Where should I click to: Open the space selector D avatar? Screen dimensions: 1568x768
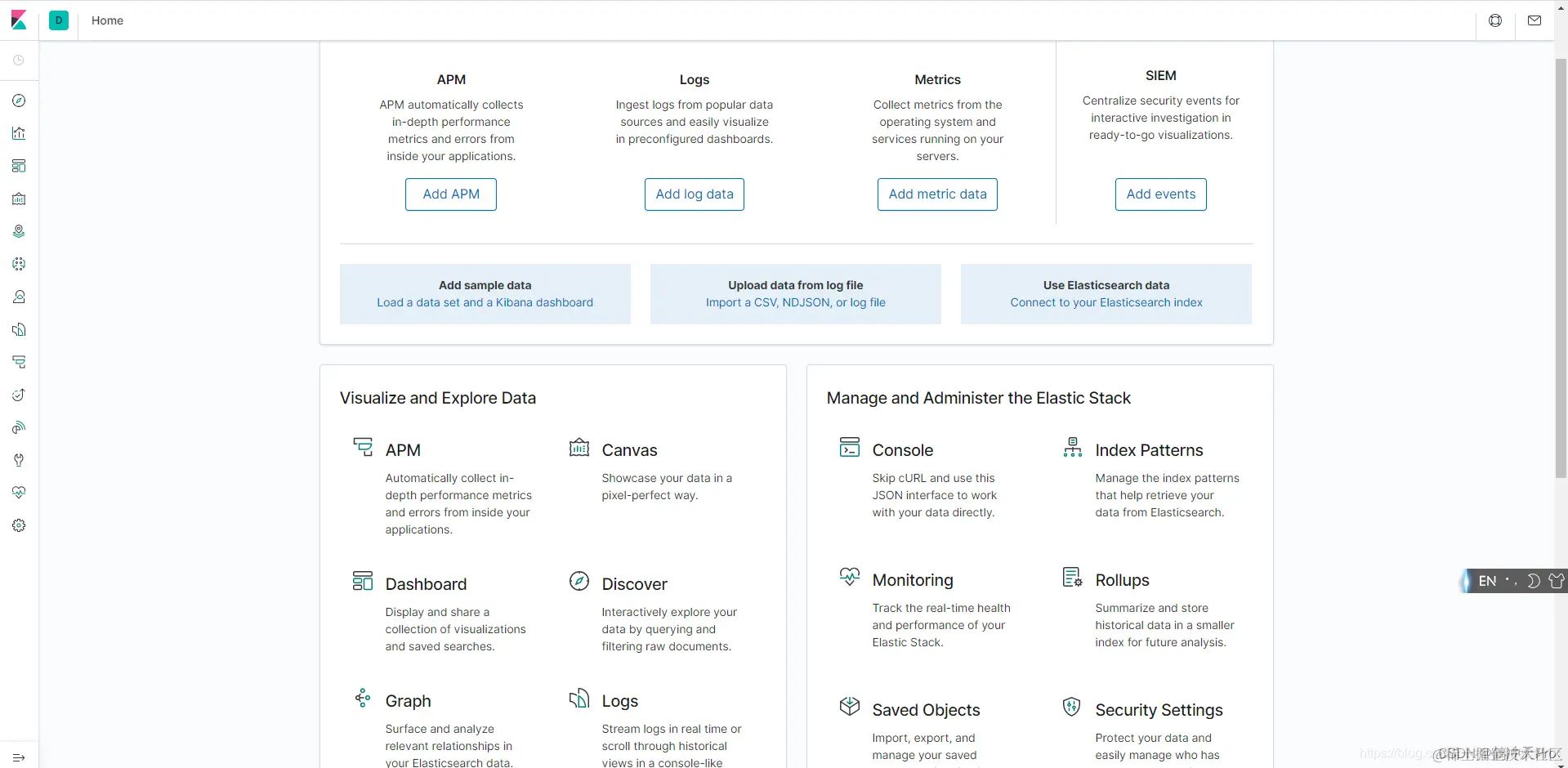pyautogui.click(x=59, y=20)
